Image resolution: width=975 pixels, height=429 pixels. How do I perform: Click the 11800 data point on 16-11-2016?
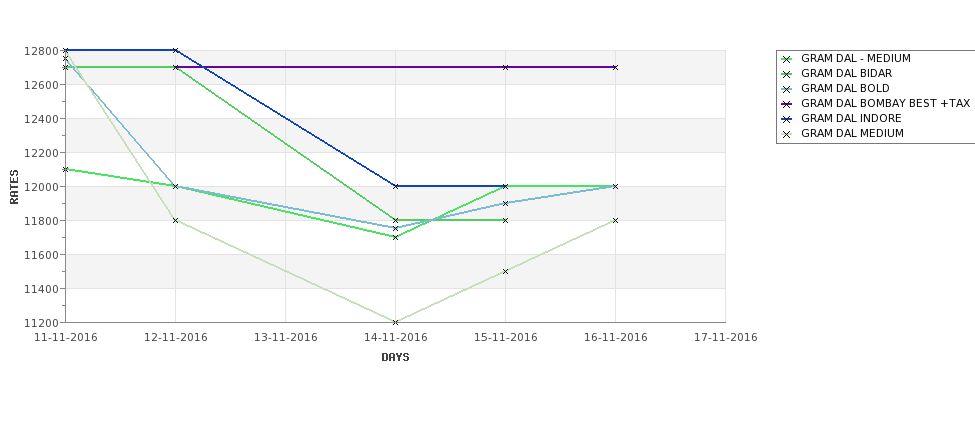pyautogui.click(x=616, y=220)
